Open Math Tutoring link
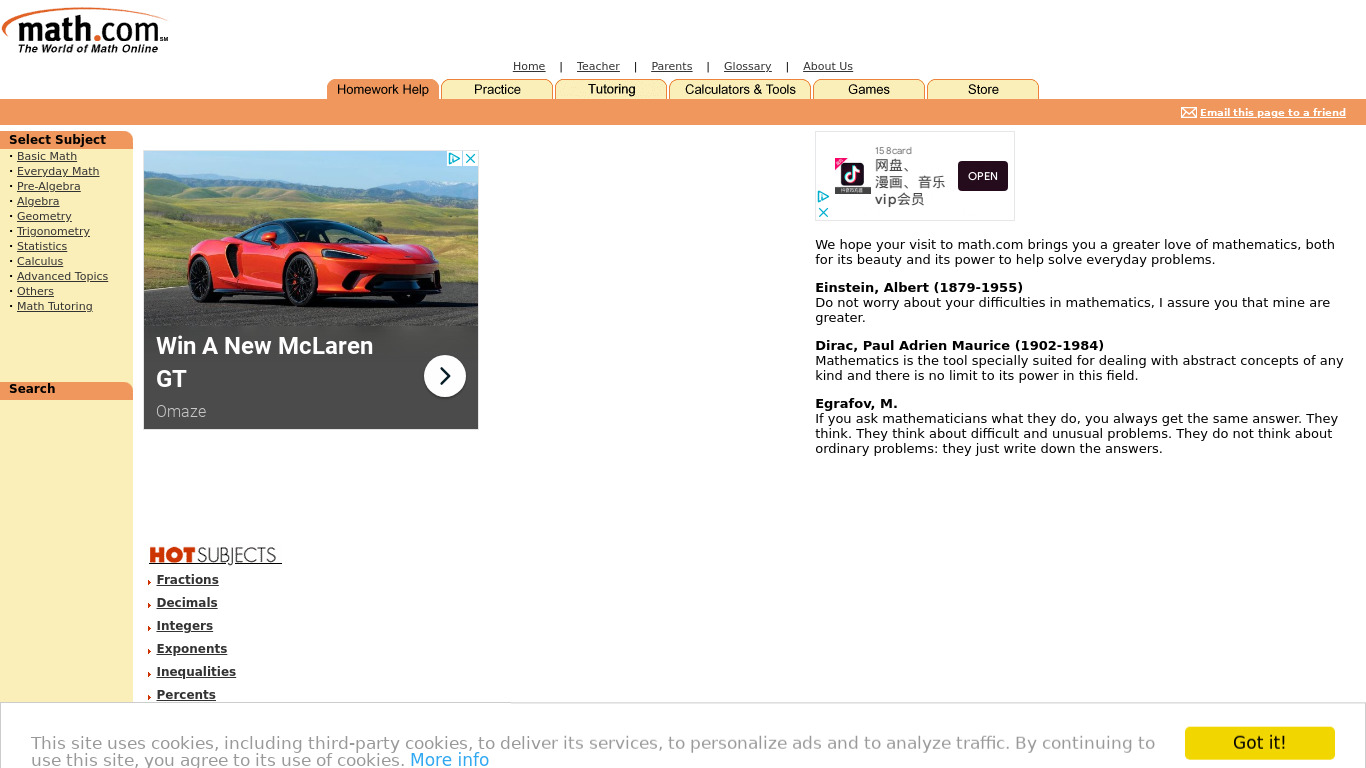1366x768 pixels. (55, 307)
